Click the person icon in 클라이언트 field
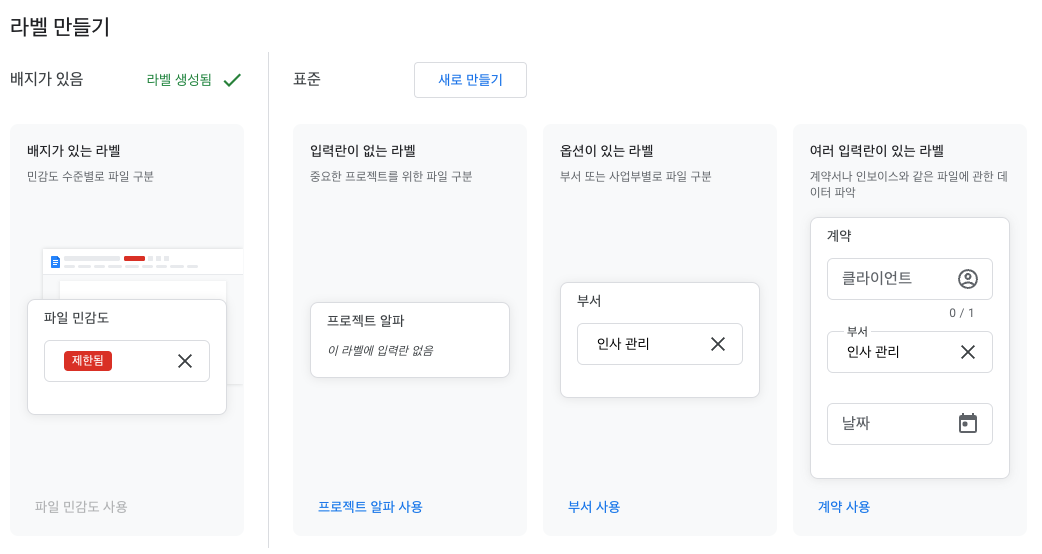The width and height of the screenshot is (1042, 554). (967, 279)
